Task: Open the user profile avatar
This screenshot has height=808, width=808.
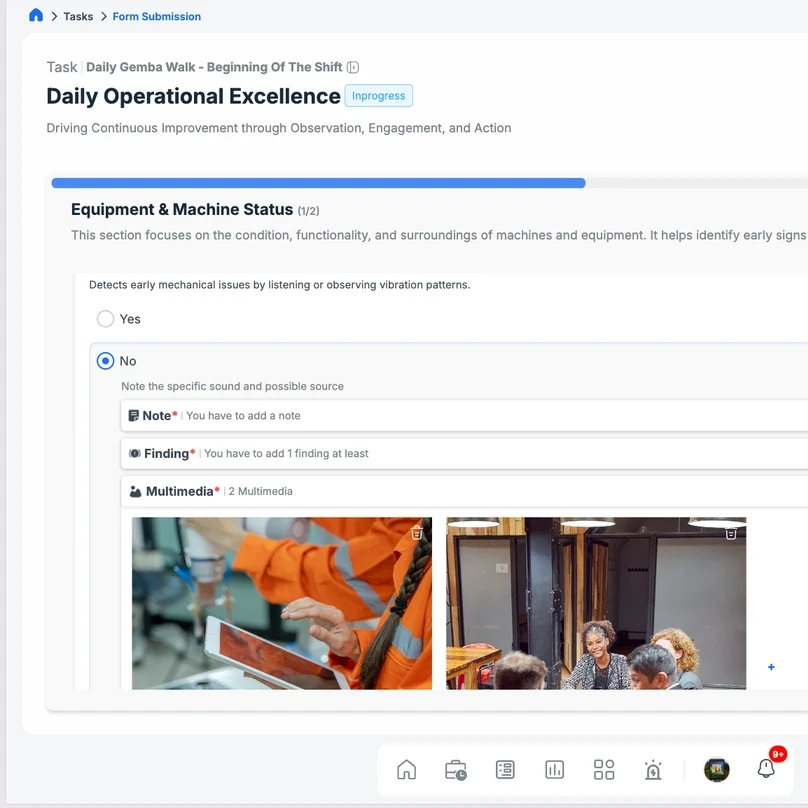Action: tap(717, 770)
